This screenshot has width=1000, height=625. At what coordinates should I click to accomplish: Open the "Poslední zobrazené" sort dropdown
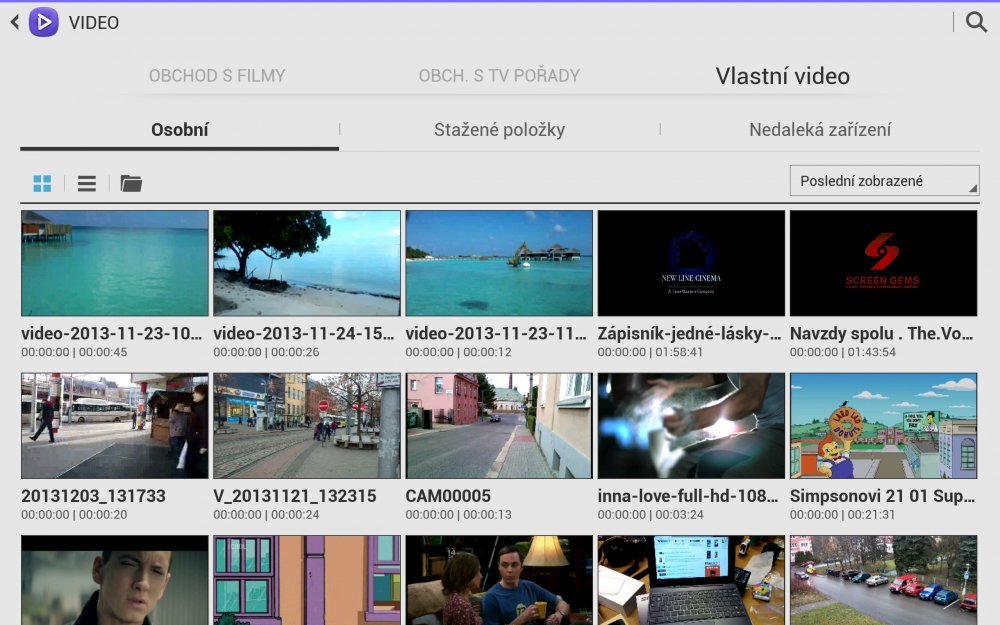coord(884,180)
